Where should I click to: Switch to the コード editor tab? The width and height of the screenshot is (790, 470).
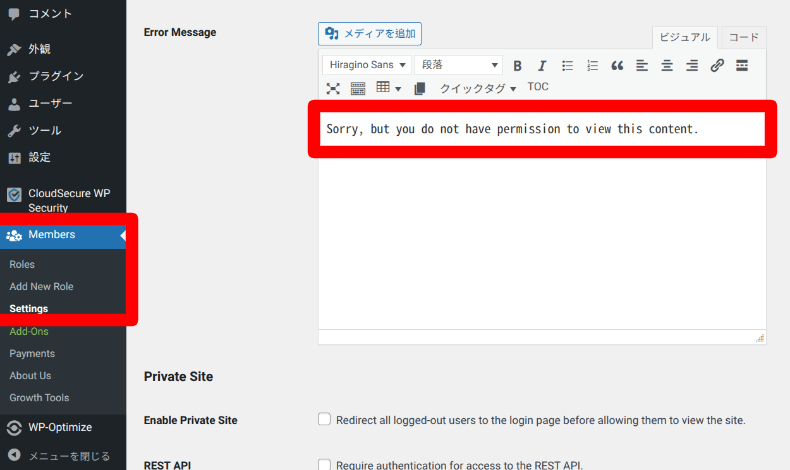[744, 37]
